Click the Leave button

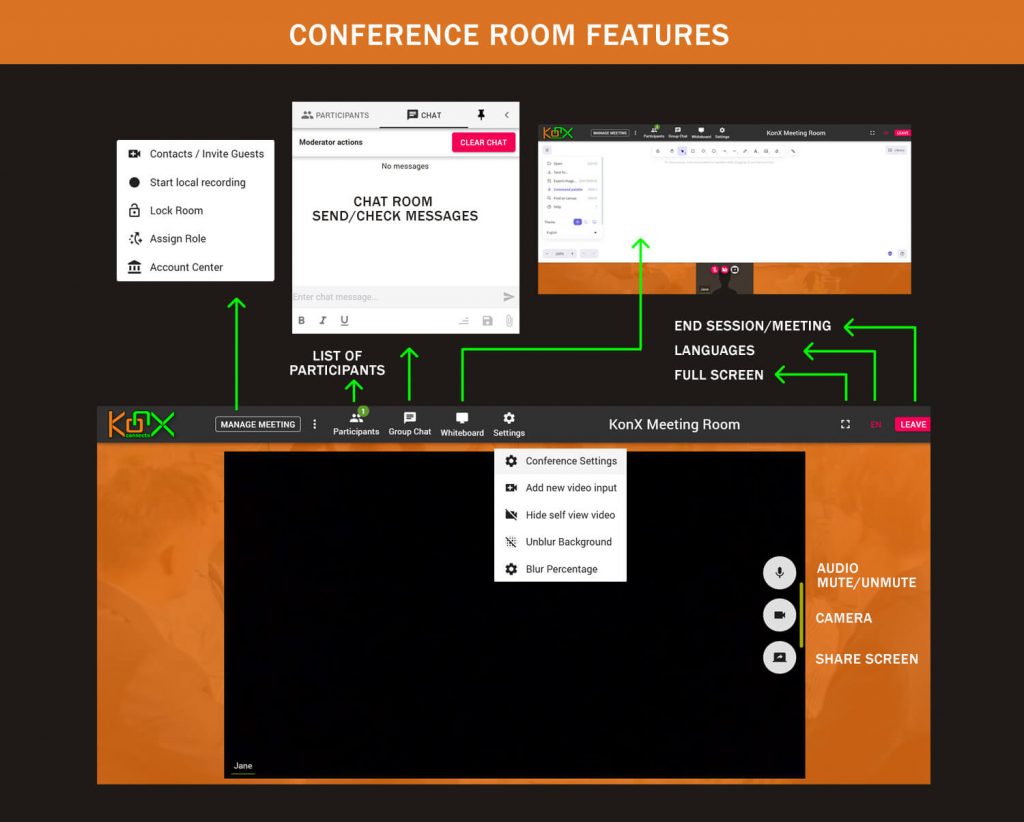point(912,424)
